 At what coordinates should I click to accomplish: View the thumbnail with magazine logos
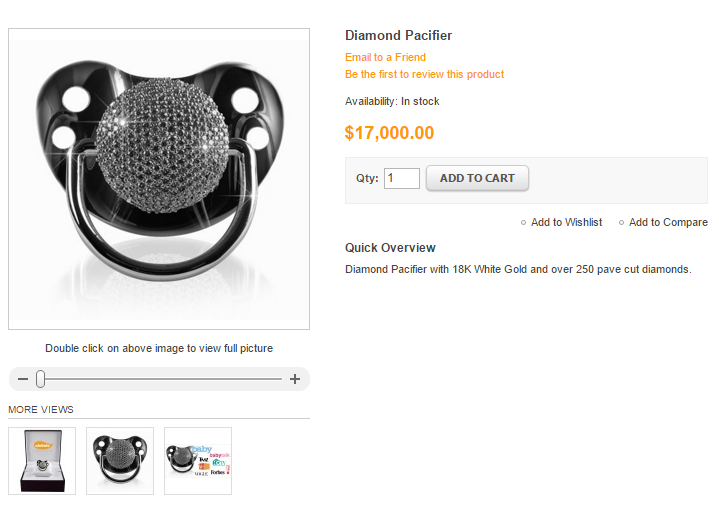(198, 461)
